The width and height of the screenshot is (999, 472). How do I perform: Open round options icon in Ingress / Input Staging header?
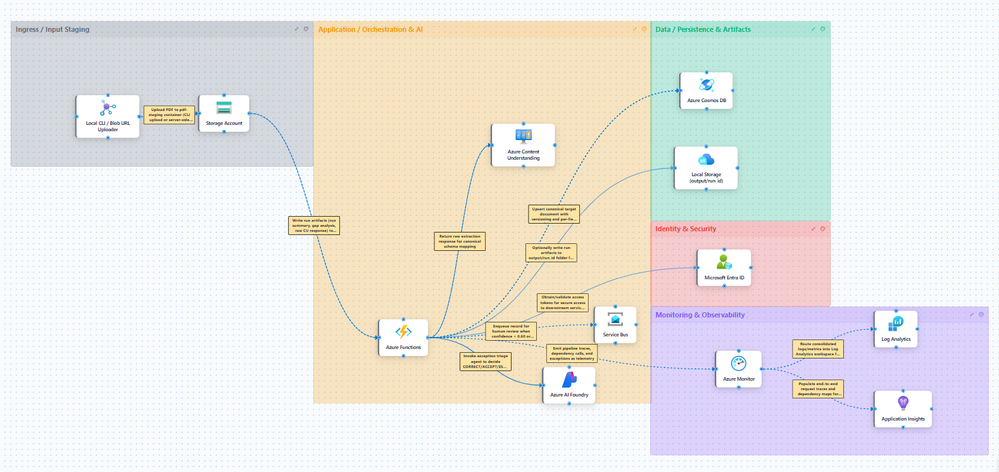tap(306, 29)
